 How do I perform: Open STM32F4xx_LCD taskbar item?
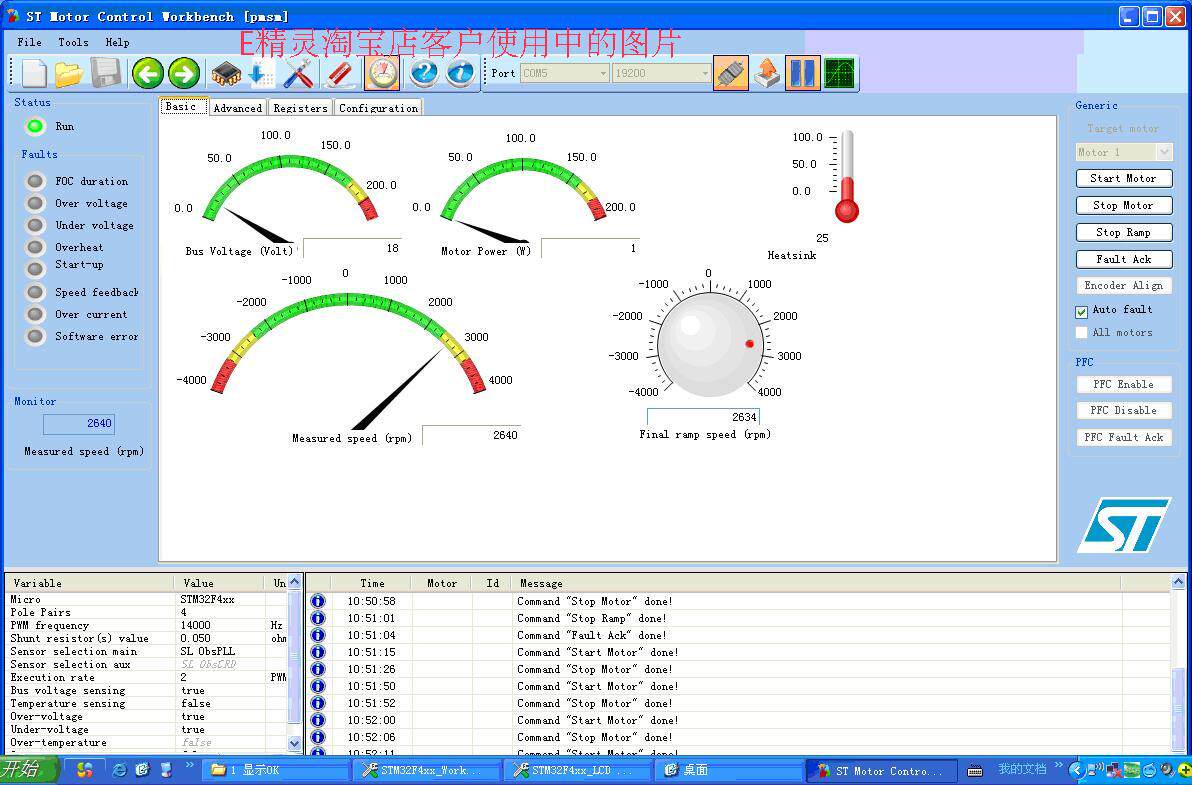577,771
